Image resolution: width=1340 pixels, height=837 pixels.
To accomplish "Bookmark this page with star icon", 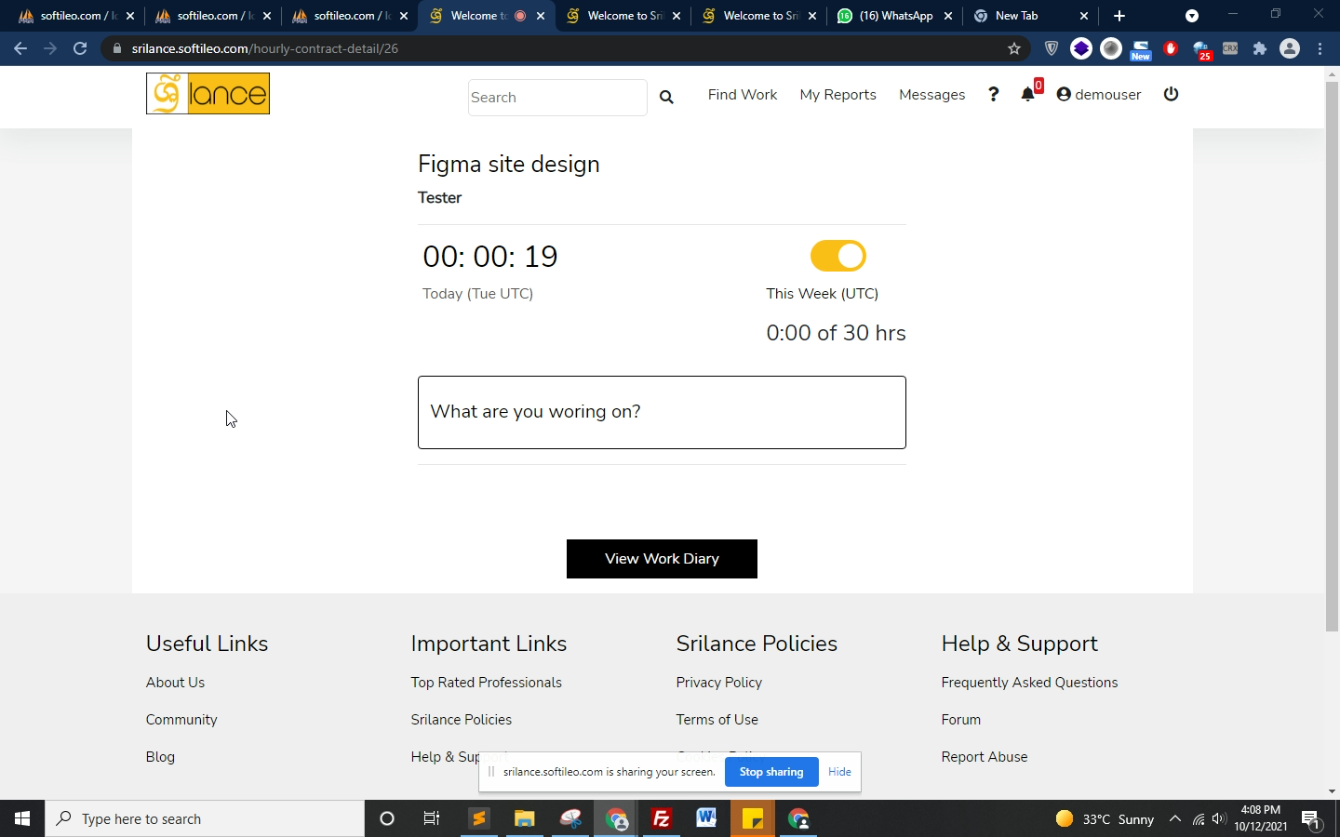I will pyautogui.click(x=1014, y=48).
